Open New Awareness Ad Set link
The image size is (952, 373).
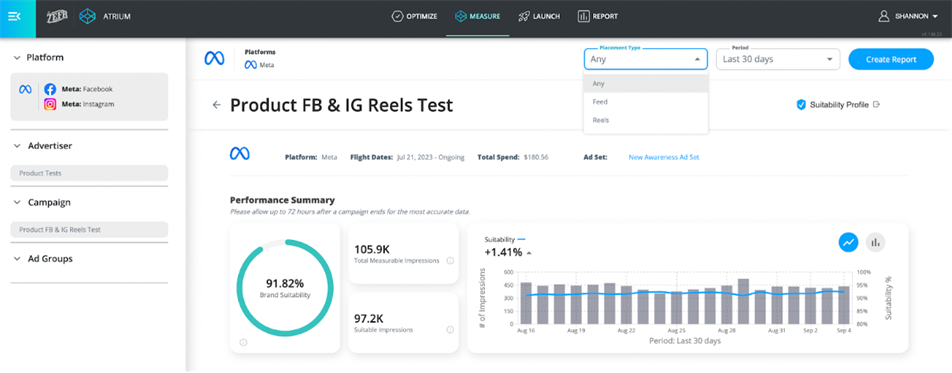coord(664,157)
